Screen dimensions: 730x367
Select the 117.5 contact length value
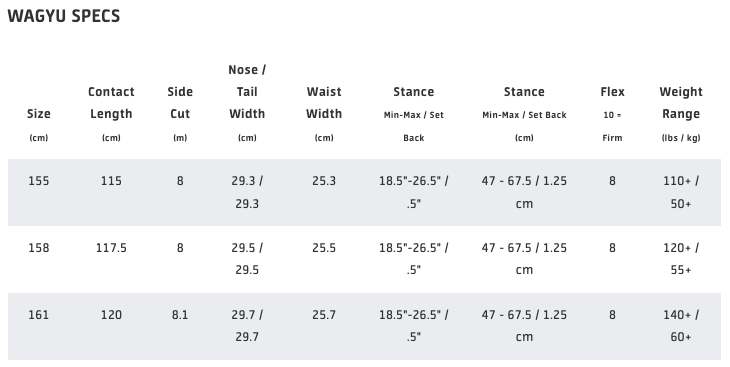pyautogui.click(x=111, y=248)
